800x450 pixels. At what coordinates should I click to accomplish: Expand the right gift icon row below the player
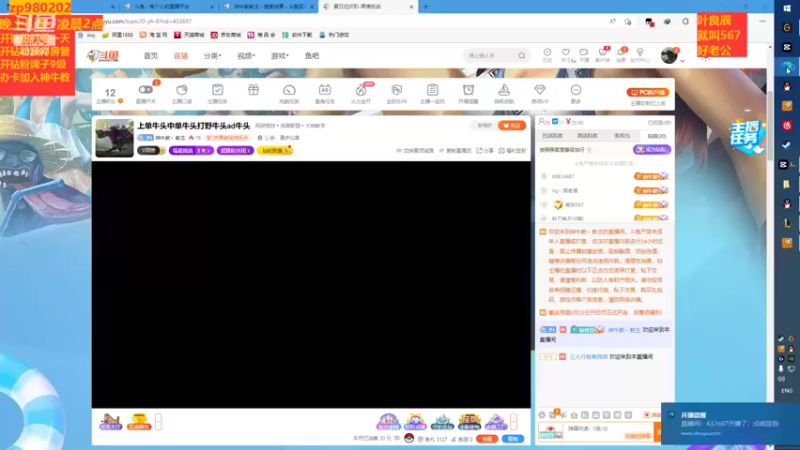pos(514,421)
